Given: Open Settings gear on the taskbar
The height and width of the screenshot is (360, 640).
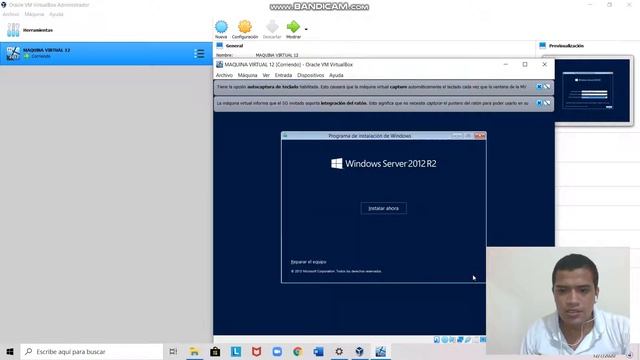Looking at the screenshot, I should pos(339,351).
